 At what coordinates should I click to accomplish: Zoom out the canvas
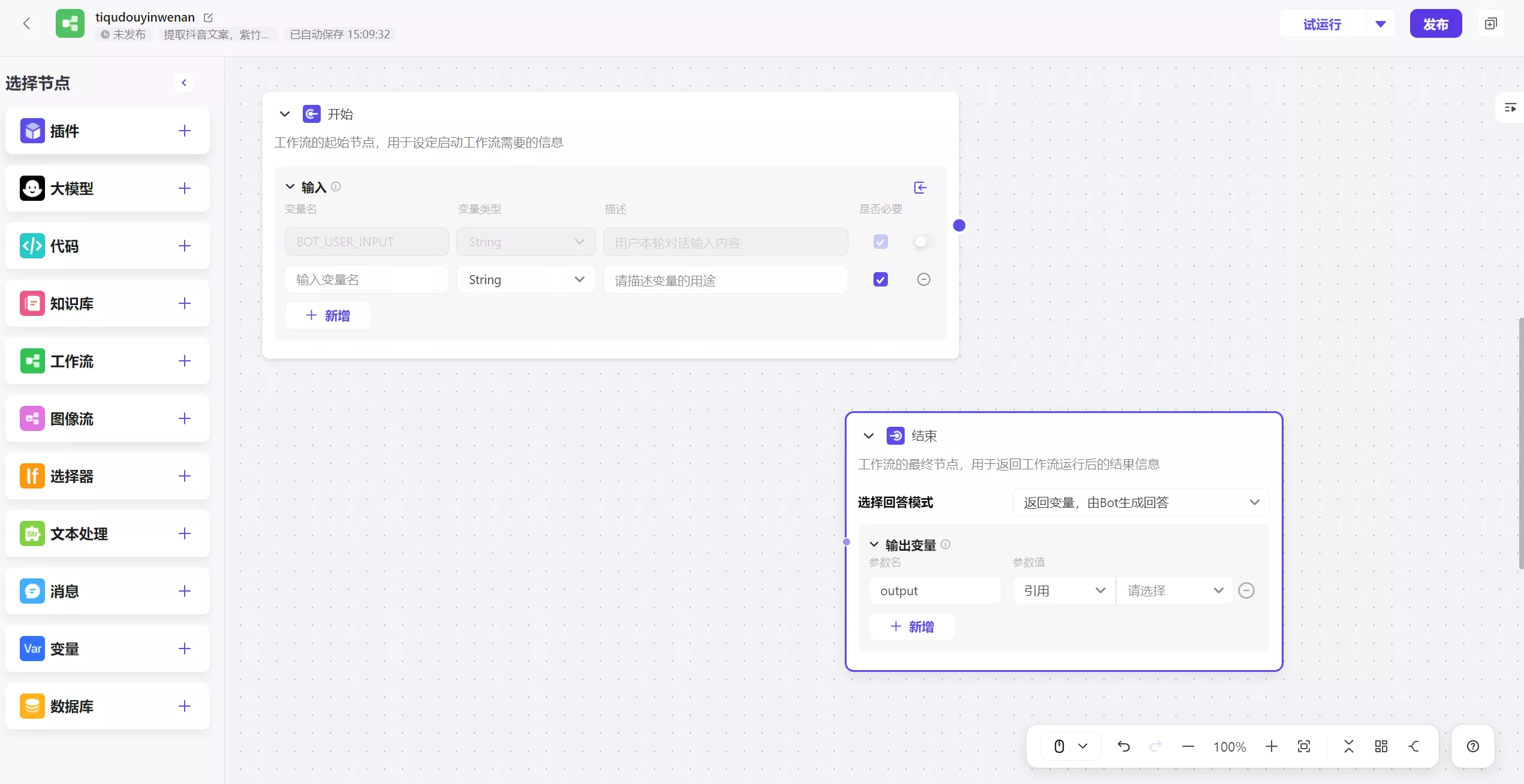point(1188,746)
